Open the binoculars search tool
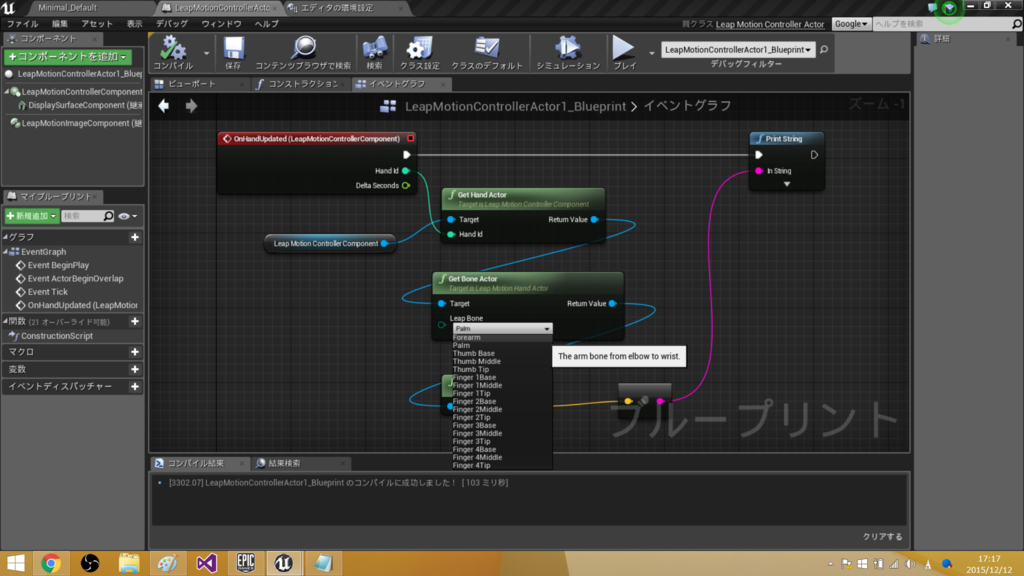This screenshot has height=576, width=1024. 374,48
